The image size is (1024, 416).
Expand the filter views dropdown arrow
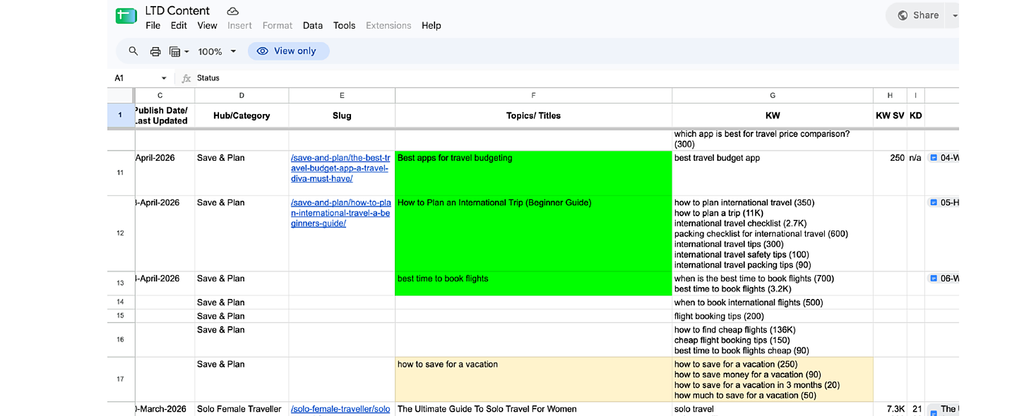click(187, 51)
